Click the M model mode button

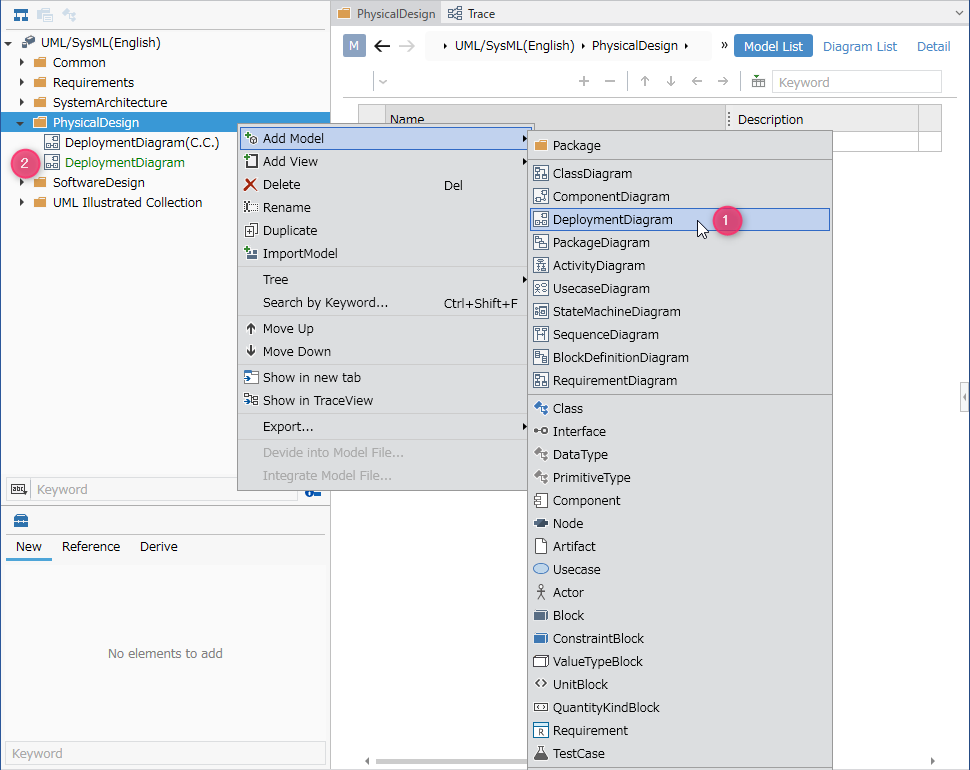pos(354,46)
